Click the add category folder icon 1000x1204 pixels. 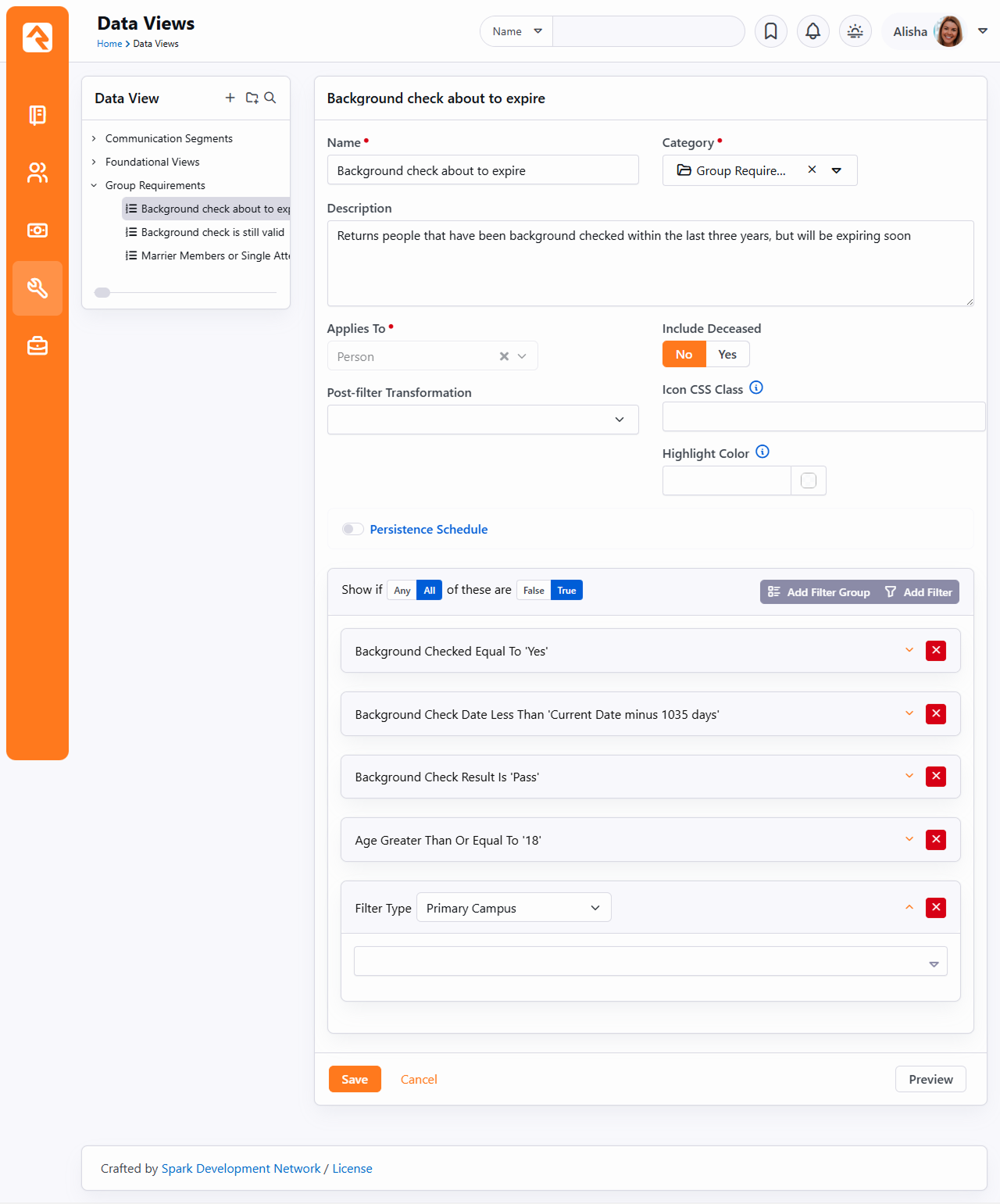pyautogui.click(x=252, y=98)
